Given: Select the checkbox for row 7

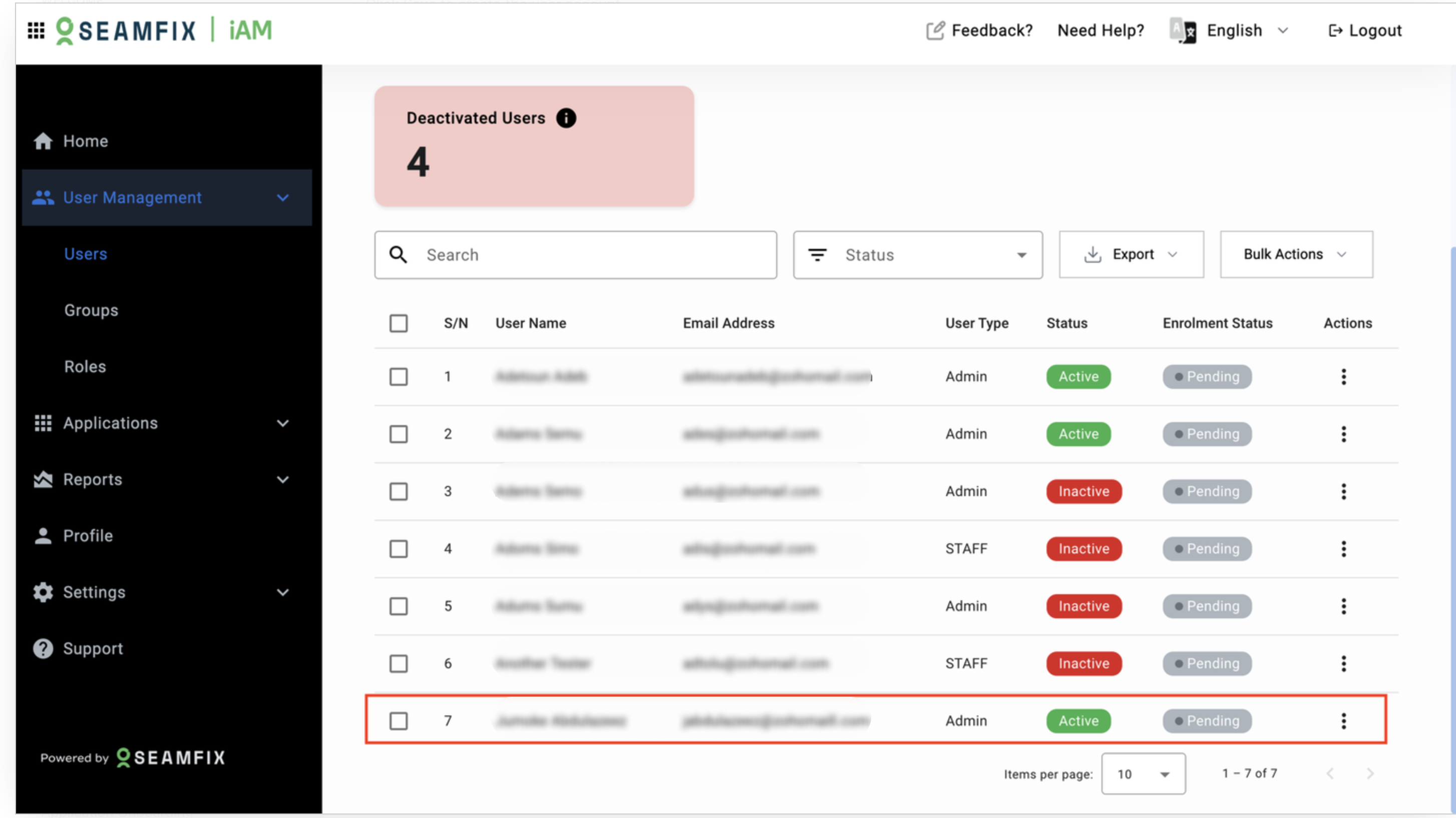Looking at the screenshot, I should [399, 721].
